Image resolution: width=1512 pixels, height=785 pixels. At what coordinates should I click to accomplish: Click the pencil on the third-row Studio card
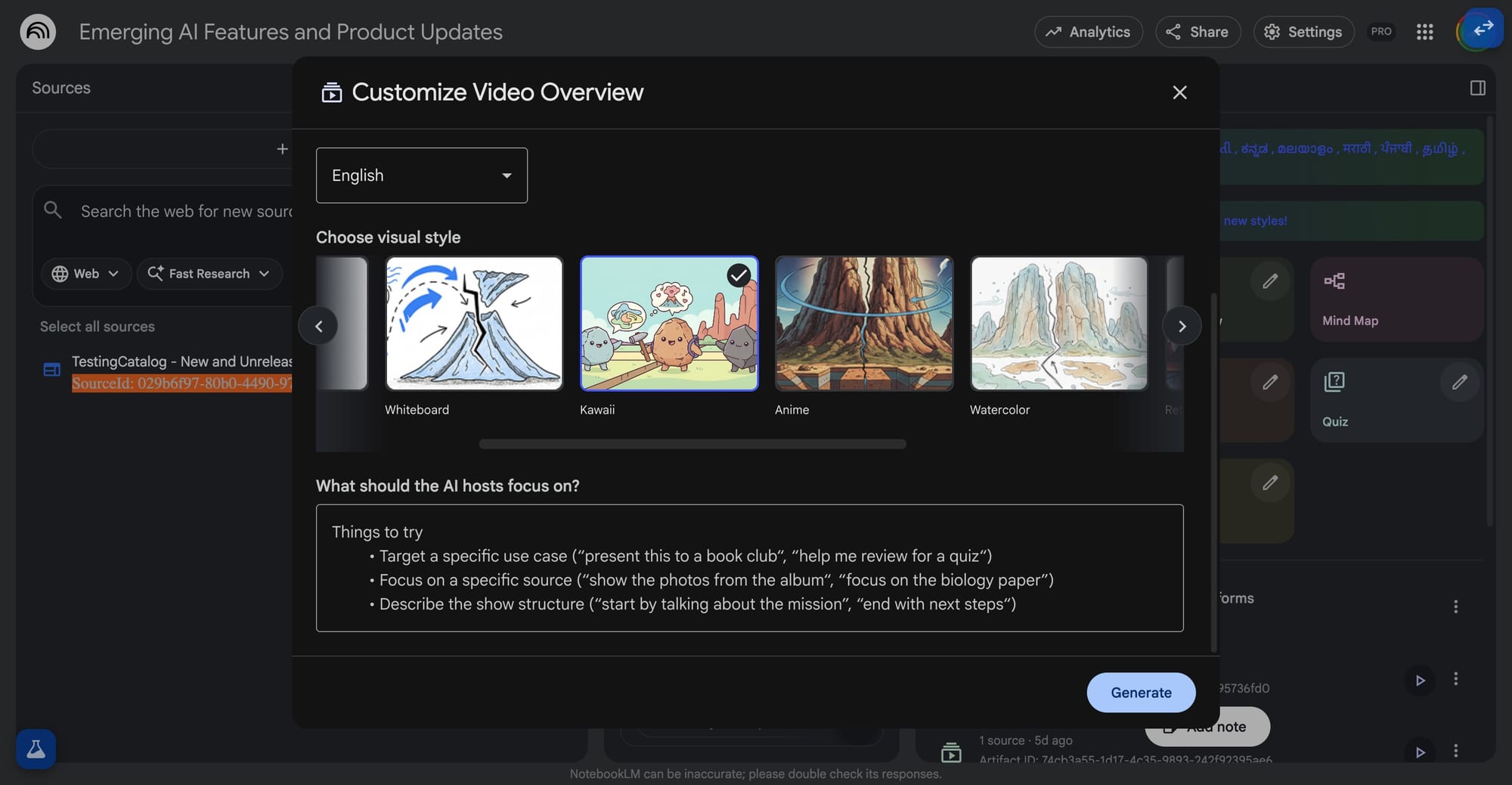click(1270, 482)
